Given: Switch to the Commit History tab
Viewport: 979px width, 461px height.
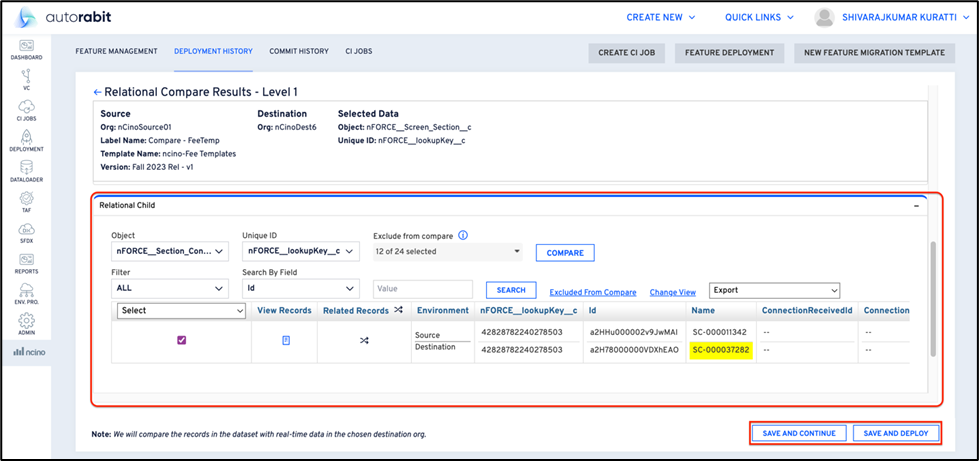Looking at the screenshot, I should coord(298,52).
